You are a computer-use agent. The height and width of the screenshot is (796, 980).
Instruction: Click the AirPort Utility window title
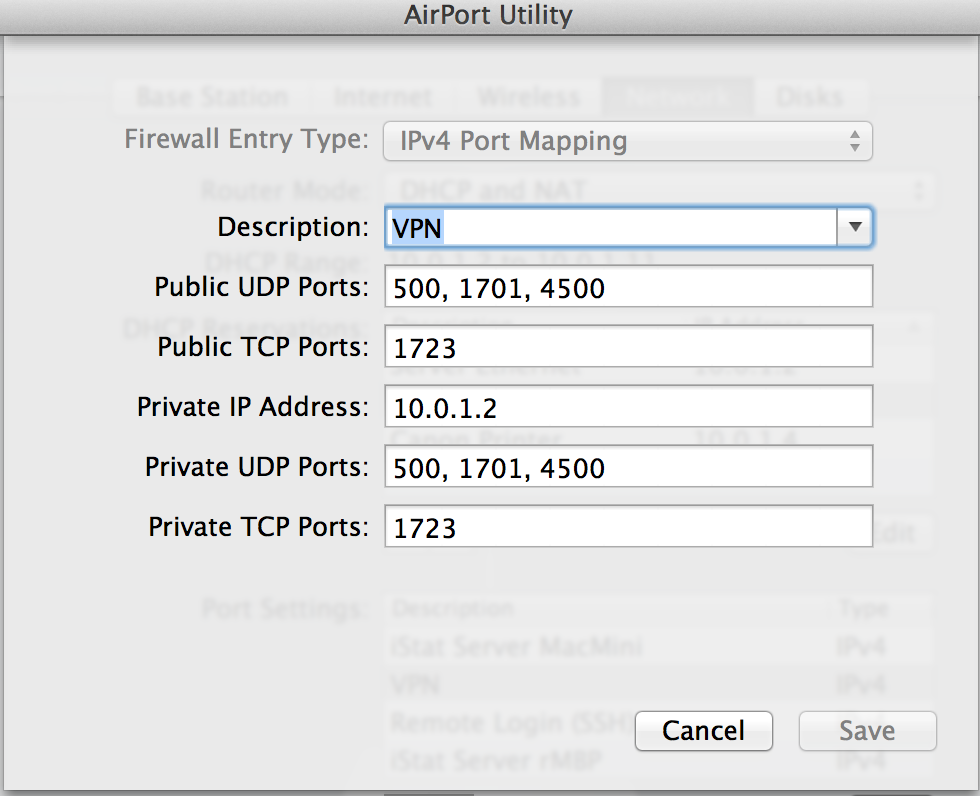pyautogui.click(x=488, y=15)
